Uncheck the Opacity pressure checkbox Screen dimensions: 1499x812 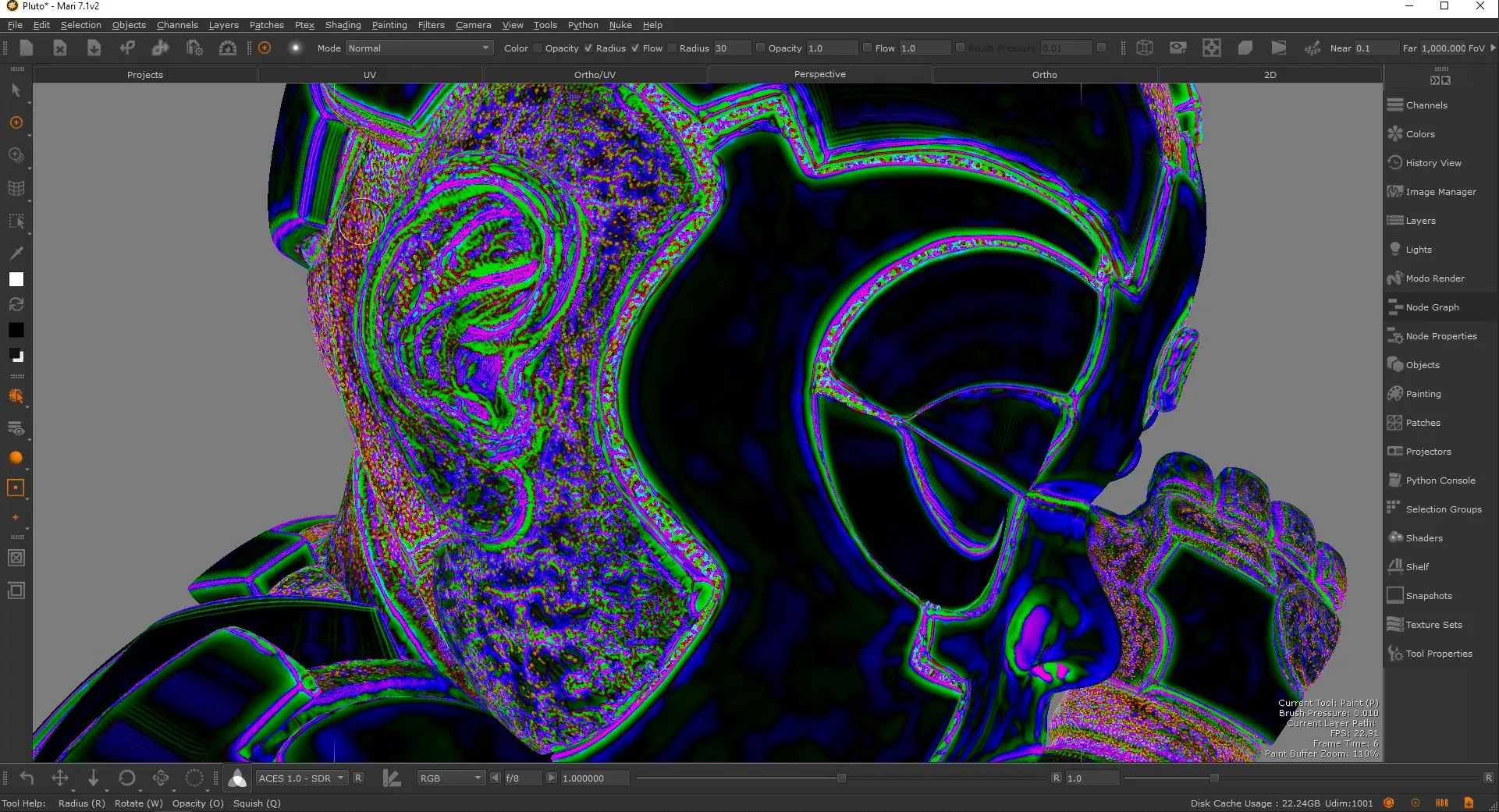click(588, 48)
